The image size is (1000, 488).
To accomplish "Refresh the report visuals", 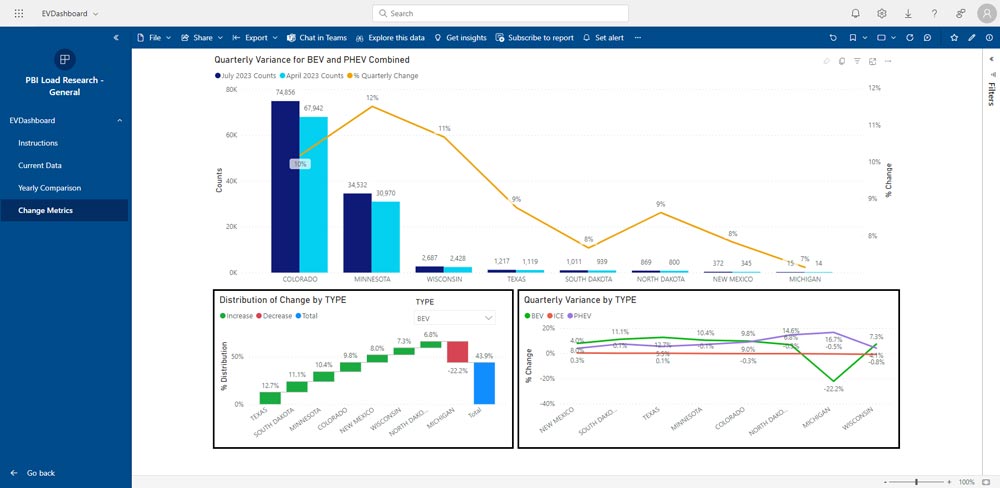I will 909,37.
